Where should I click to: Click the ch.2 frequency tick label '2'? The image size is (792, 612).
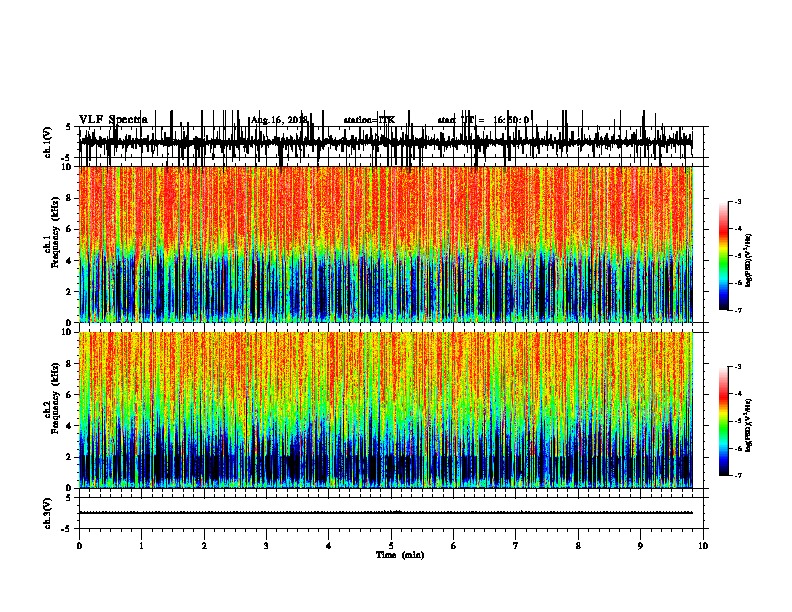coord(70,457)
